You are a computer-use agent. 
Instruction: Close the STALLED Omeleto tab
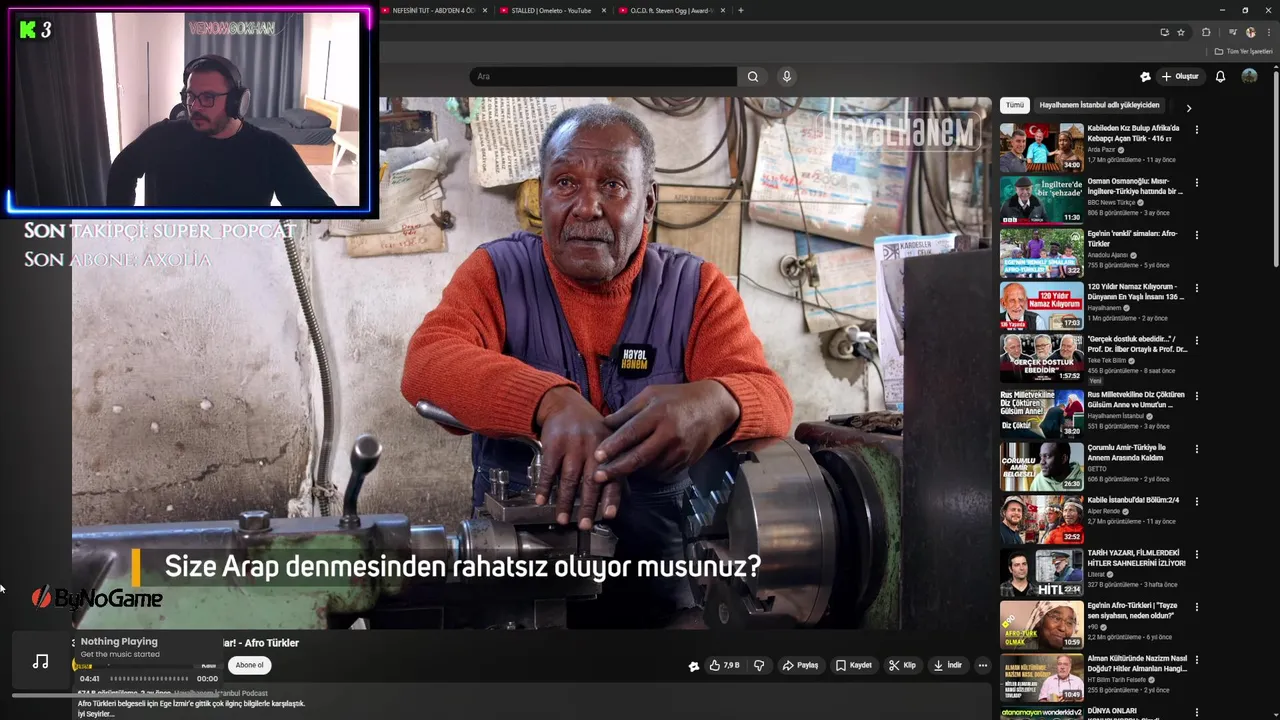[604, 10]
